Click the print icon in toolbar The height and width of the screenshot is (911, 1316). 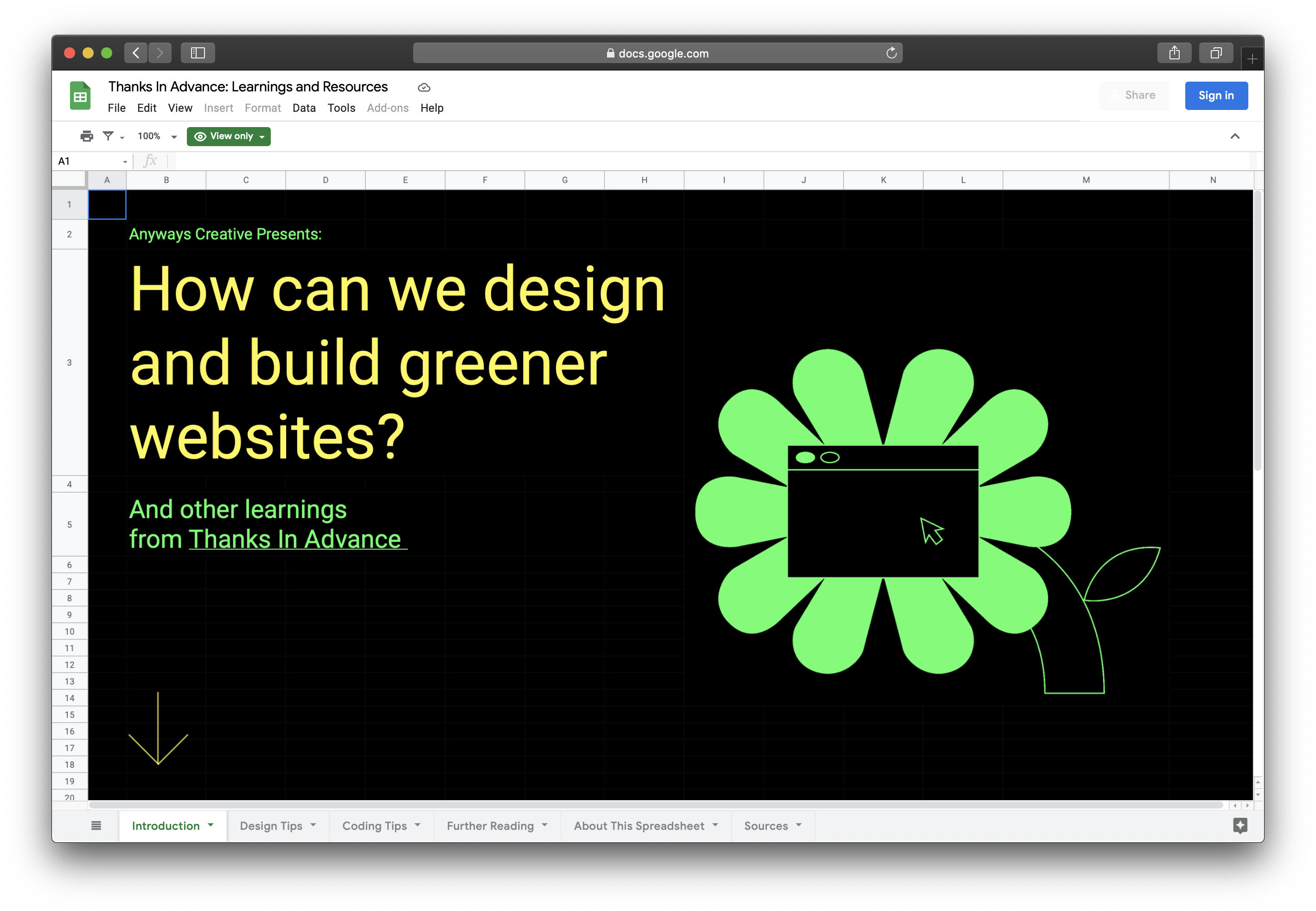(x=87, y=136)
